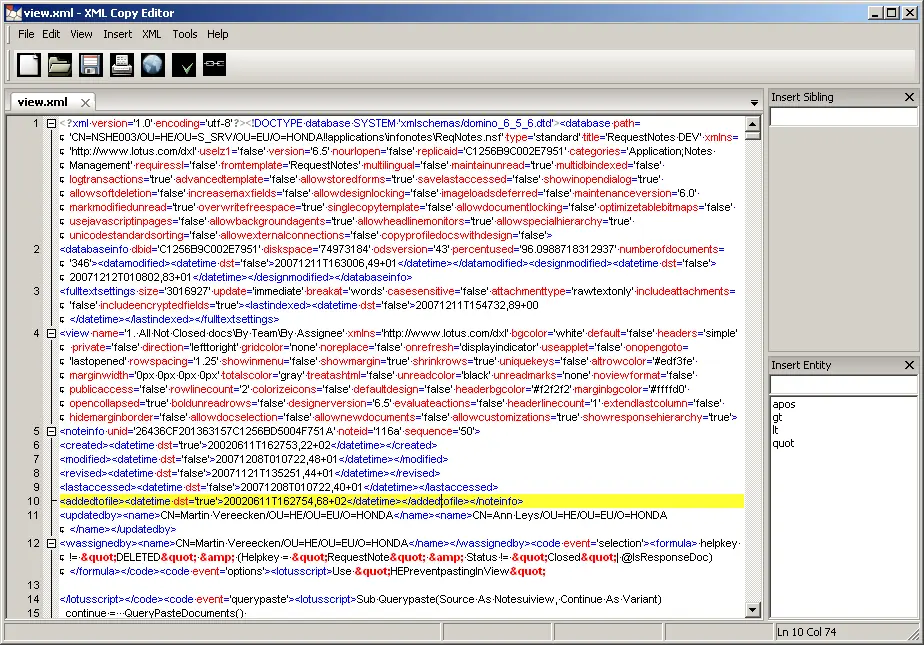Select the 'apos' entity
Screen dimensions: 924x645
click(x=784, y=405)
